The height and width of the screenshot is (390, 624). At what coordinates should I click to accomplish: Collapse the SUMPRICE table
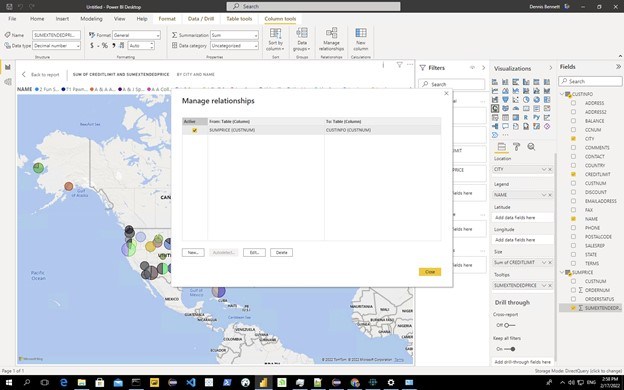tap(562, 272)
